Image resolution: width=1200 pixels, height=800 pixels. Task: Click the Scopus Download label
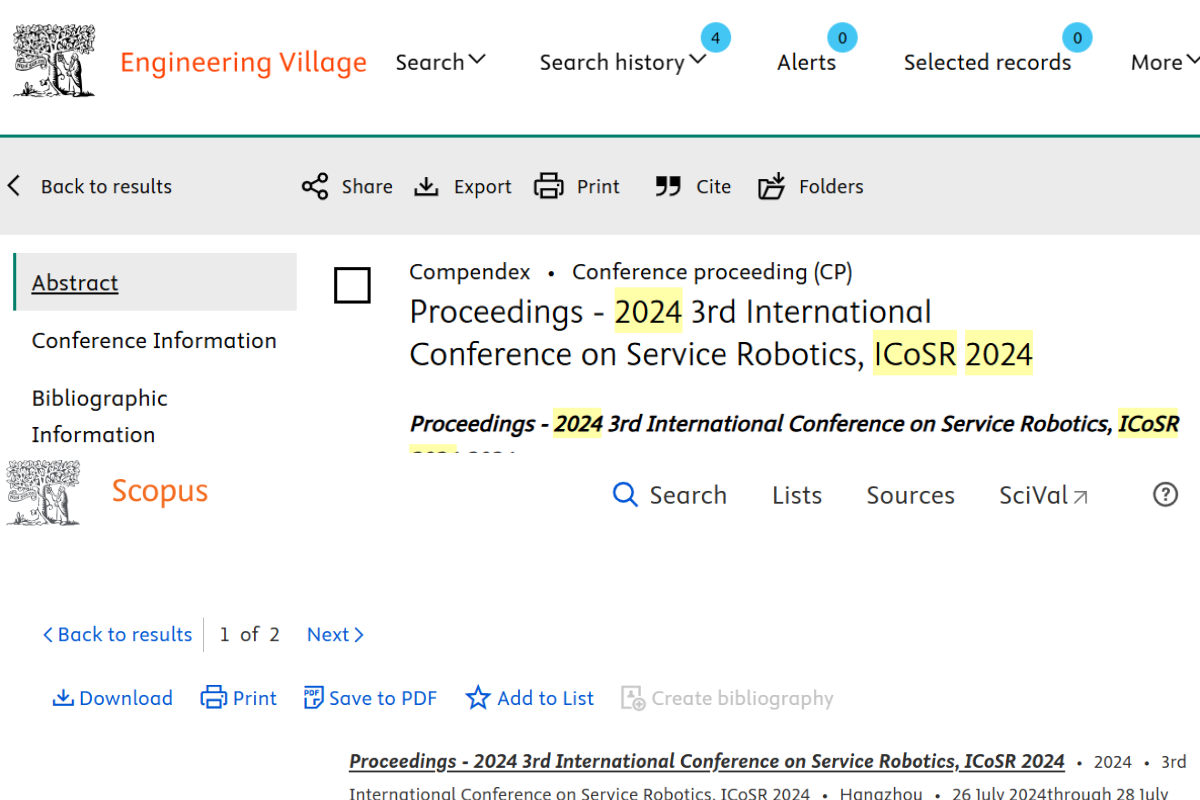(x=126, y=698)
